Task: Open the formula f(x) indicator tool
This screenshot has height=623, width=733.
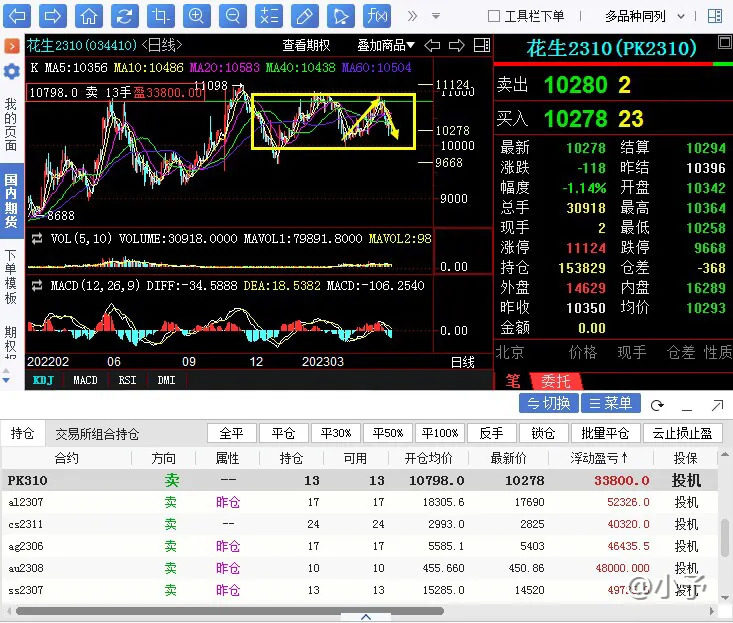Action: pyautogui.click(x=377, y=16)
